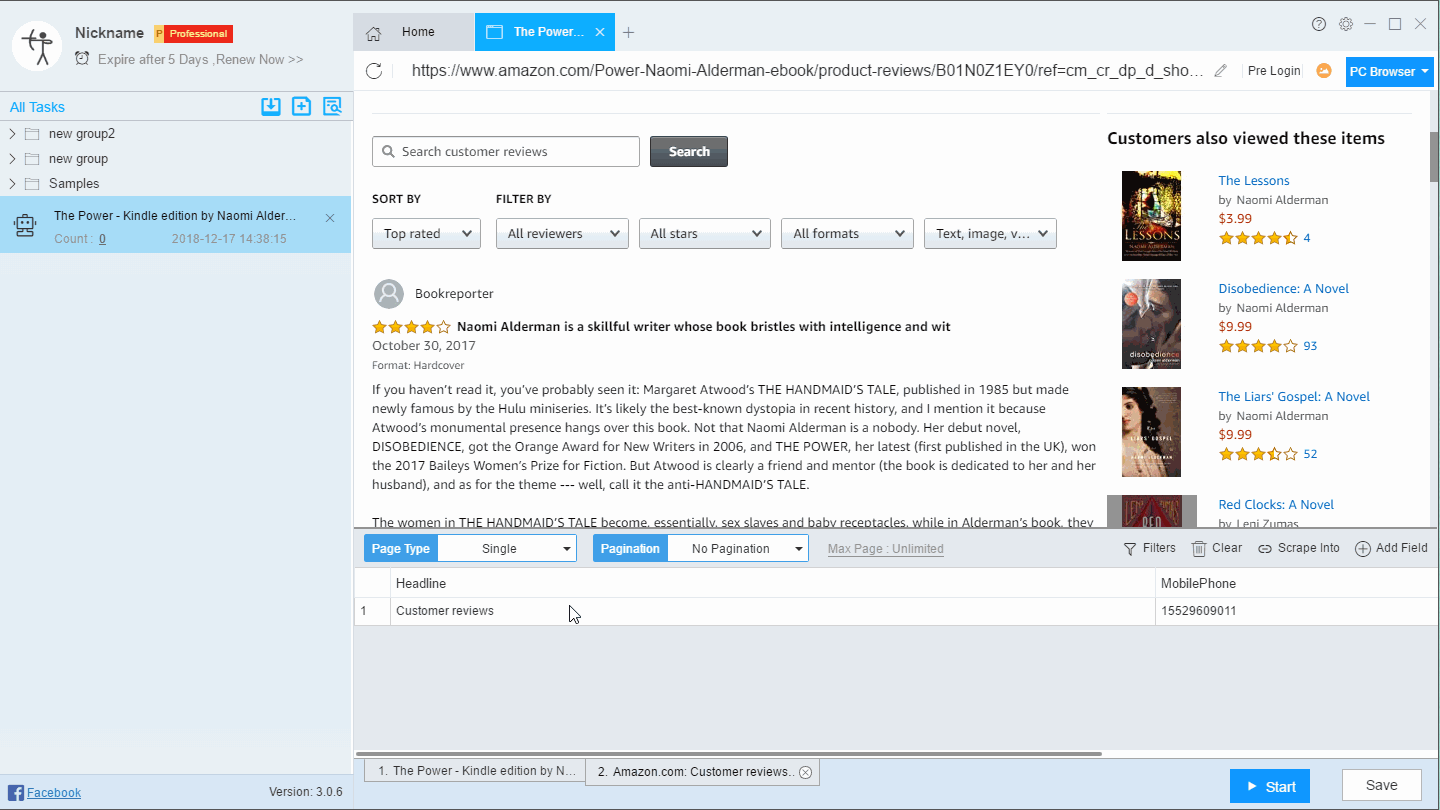This screenshot has height=810, width=1440.
Task: Open help question mark icon
Action: [x=1319, y=24]
